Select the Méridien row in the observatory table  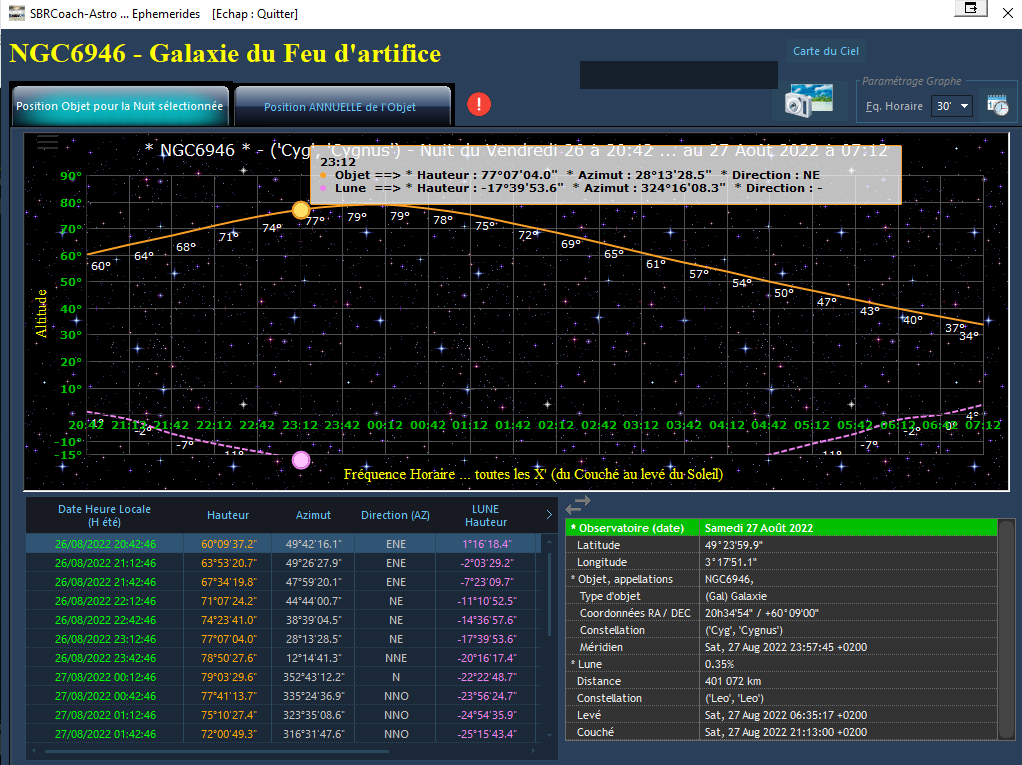tap(781, 647)
